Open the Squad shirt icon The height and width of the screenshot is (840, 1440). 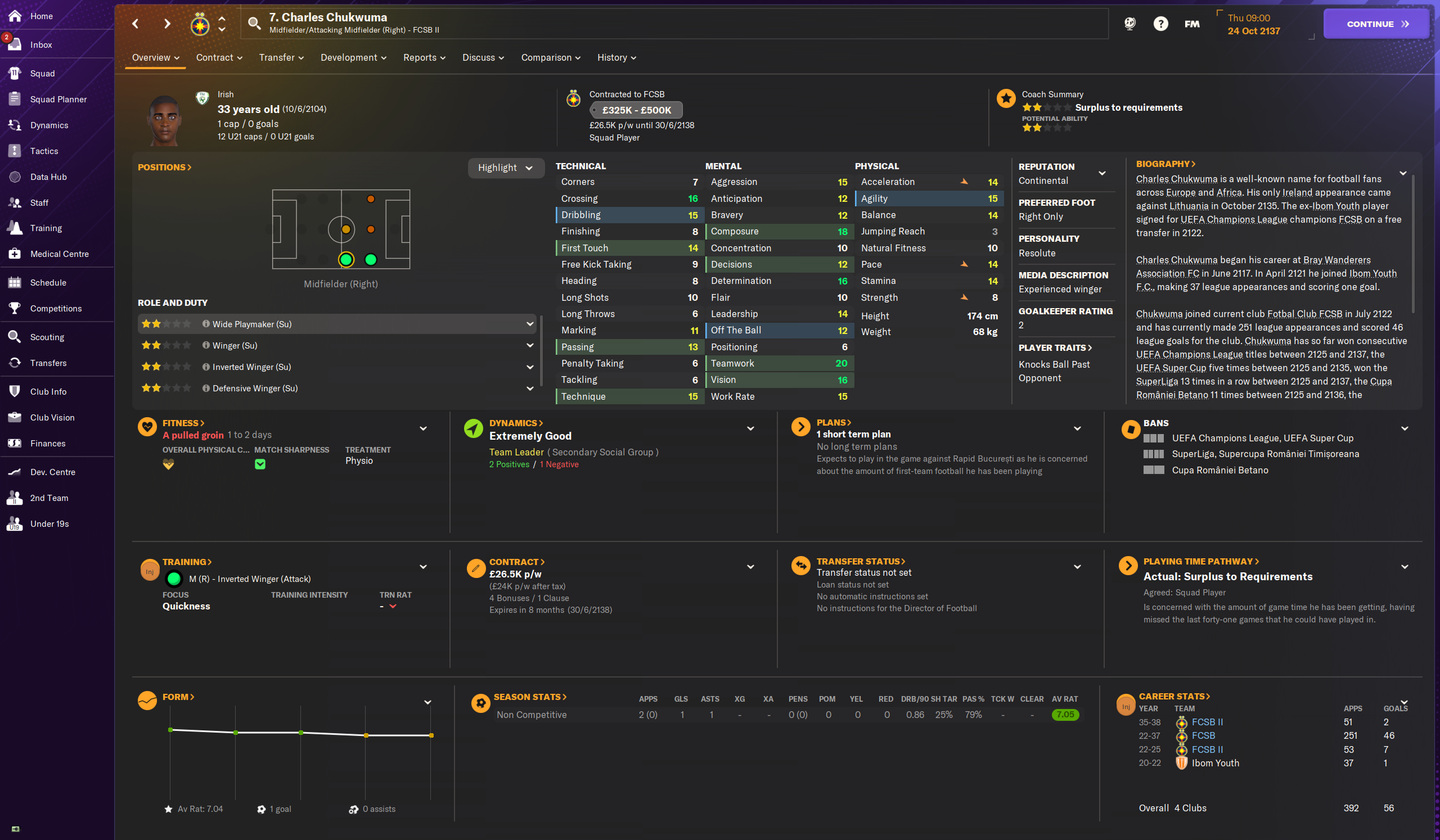point(15,73)
